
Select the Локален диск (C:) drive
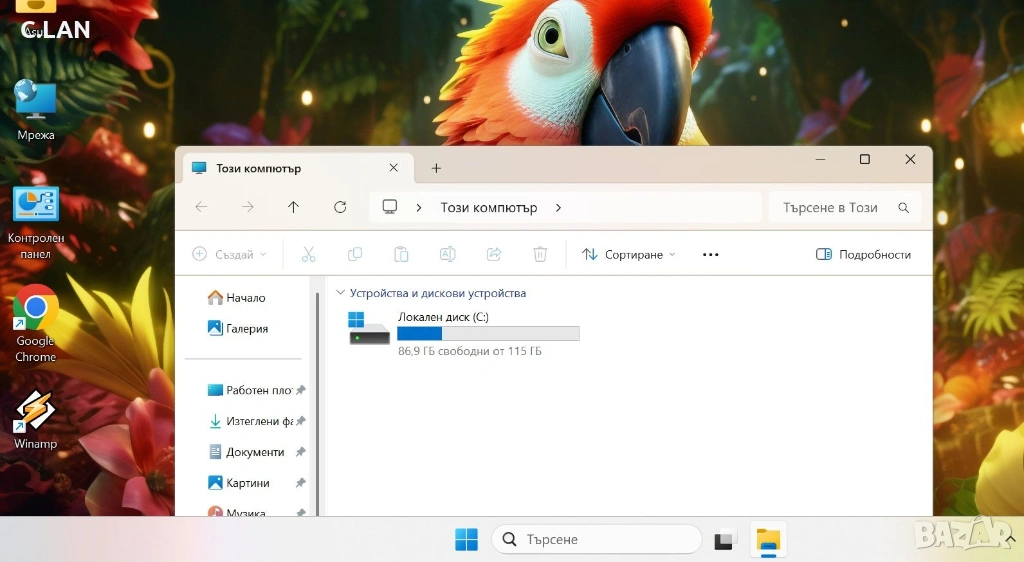click(x=462, y=330)
